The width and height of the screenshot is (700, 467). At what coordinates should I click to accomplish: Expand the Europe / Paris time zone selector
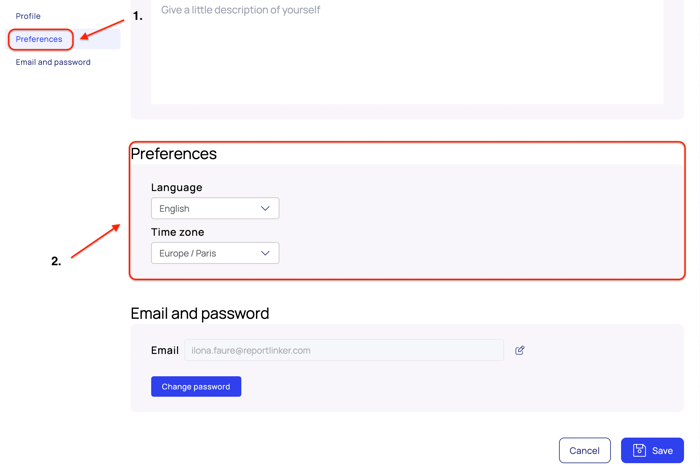pyautogui.click(x=214, y=253)
